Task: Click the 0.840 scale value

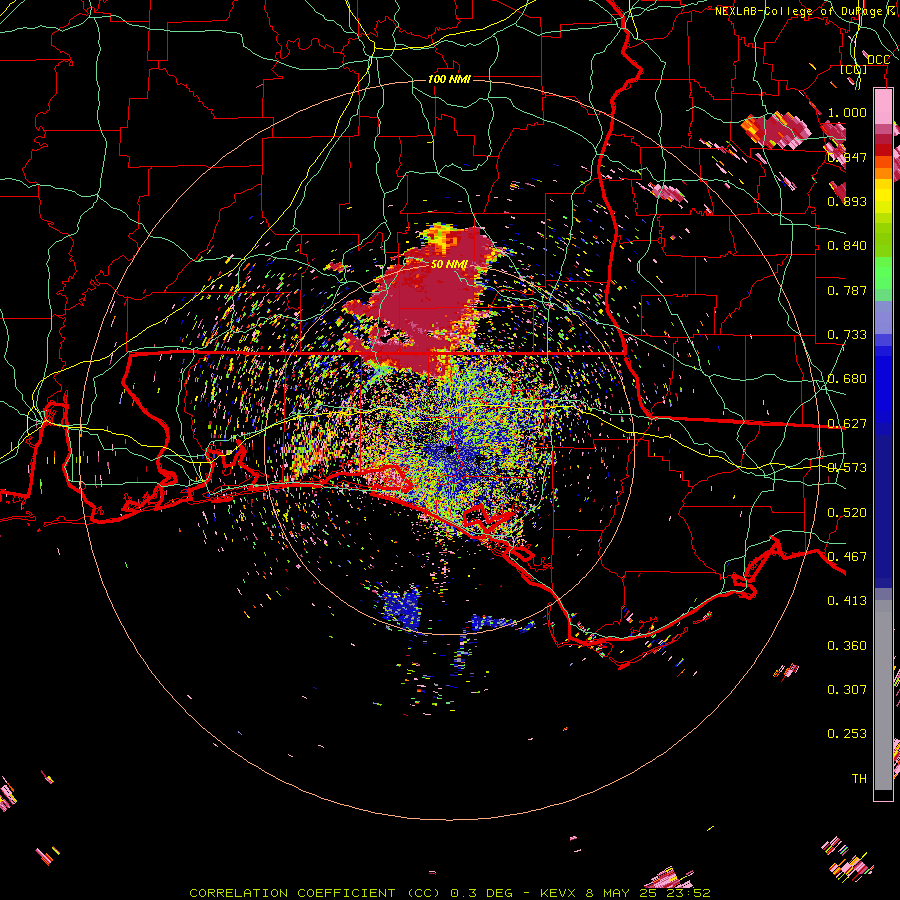Action: coord(847,245)
